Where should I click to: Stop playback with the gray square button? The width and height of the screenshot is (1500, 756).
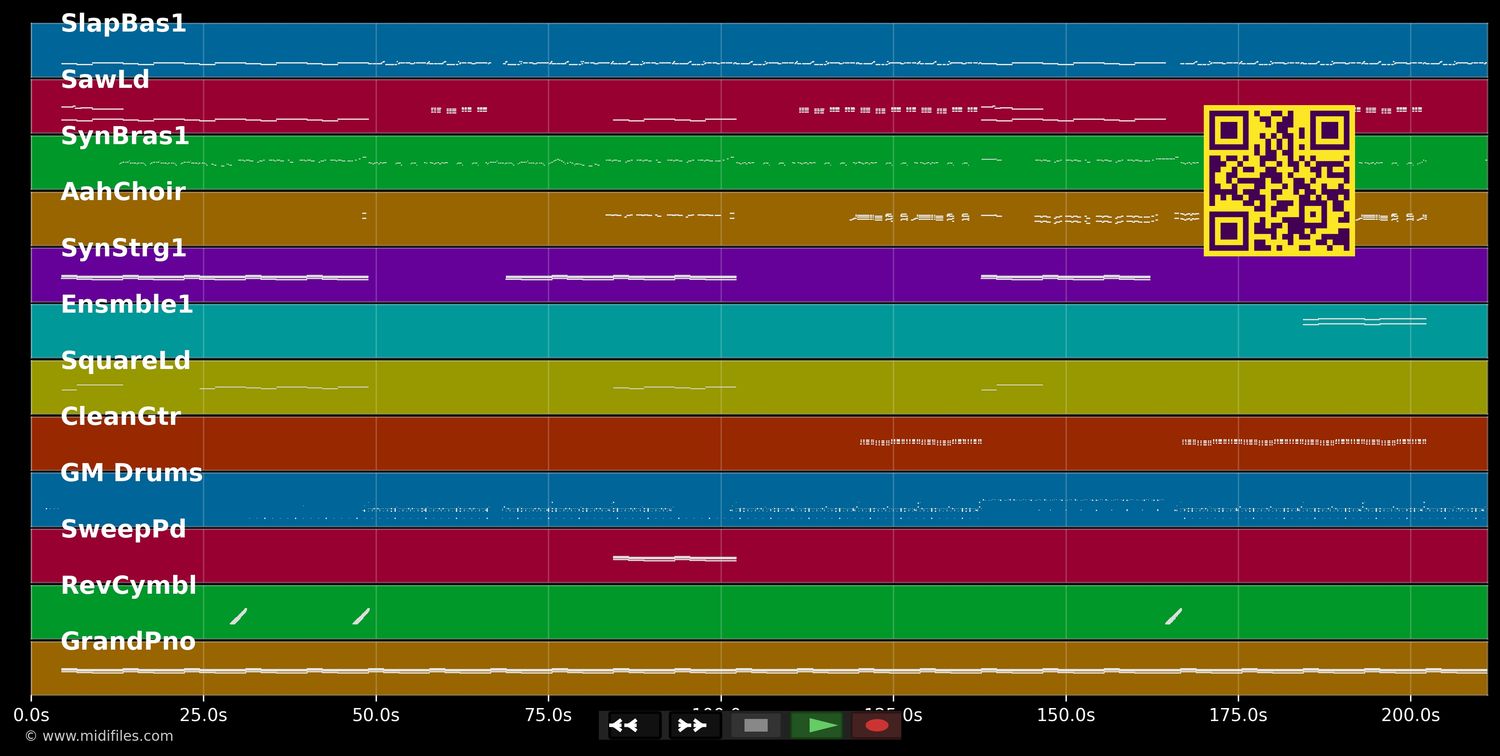756,725
